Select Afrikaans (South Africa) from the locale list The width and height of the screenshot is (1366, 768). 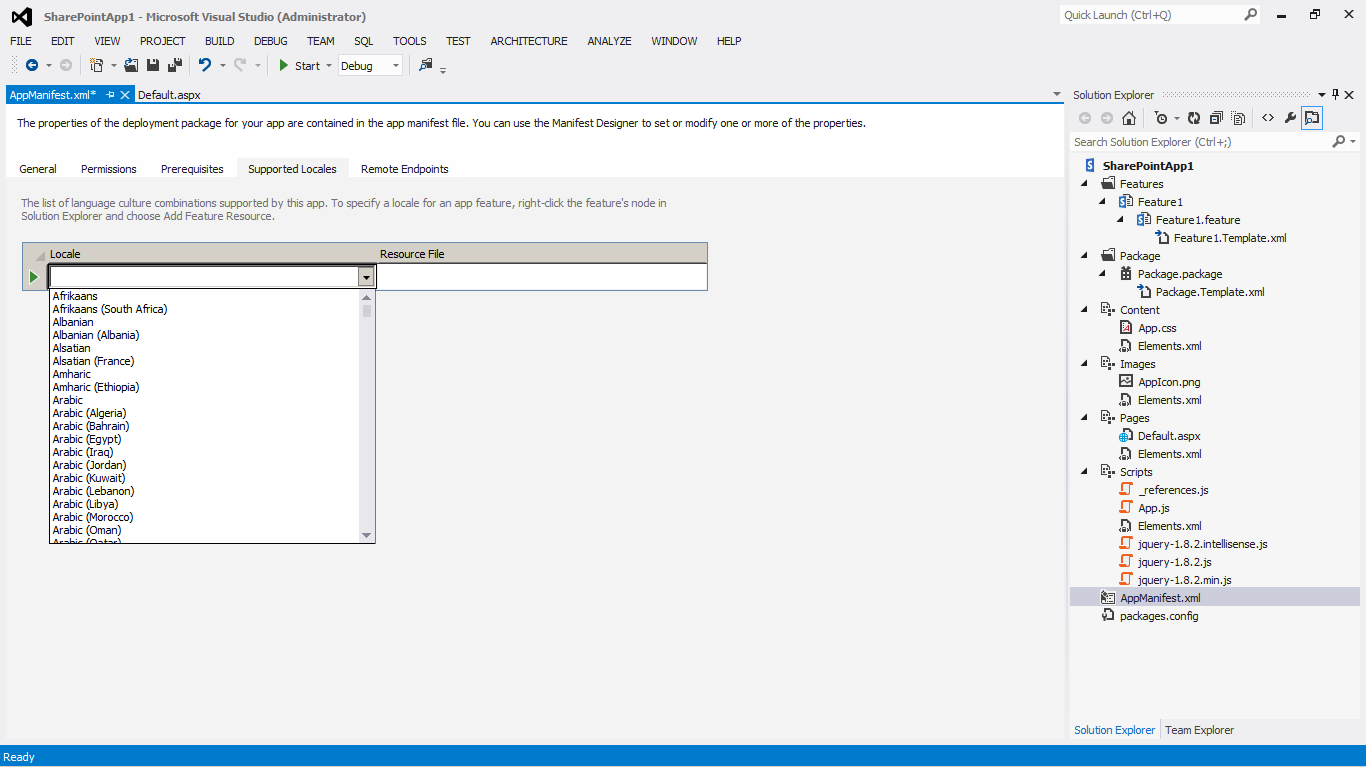[110, 309]
